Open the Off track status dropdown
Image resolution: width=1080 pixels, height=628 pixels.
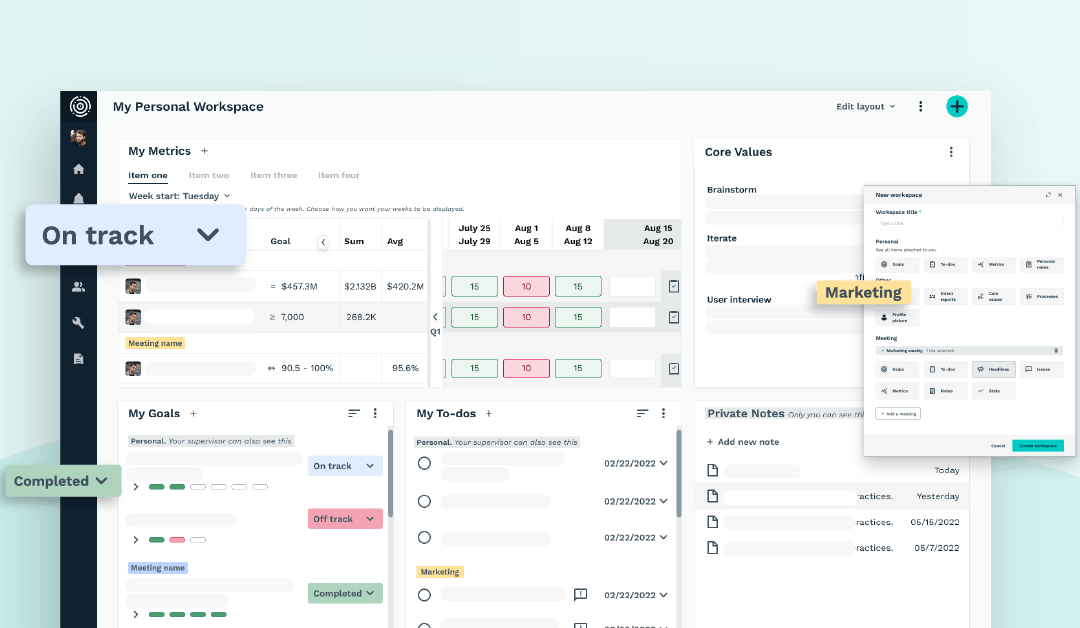[345, 519]
